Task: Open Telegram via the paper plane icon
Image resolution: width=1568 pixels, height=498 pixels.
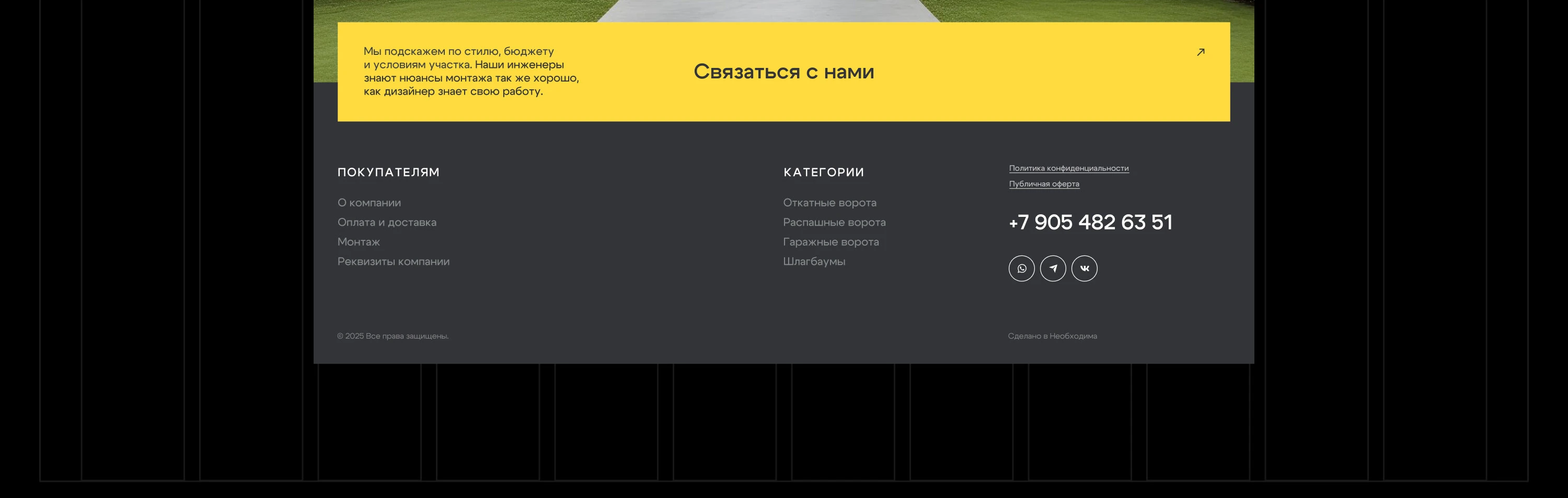Action: (x=1054, y=268)
